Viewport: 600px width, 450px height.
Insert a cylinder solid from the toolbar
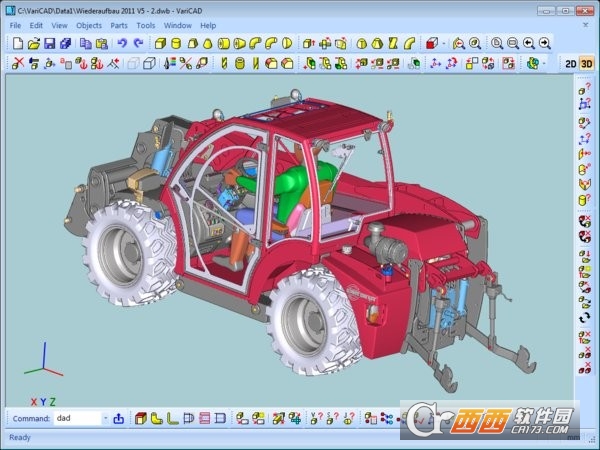[176, 43]
